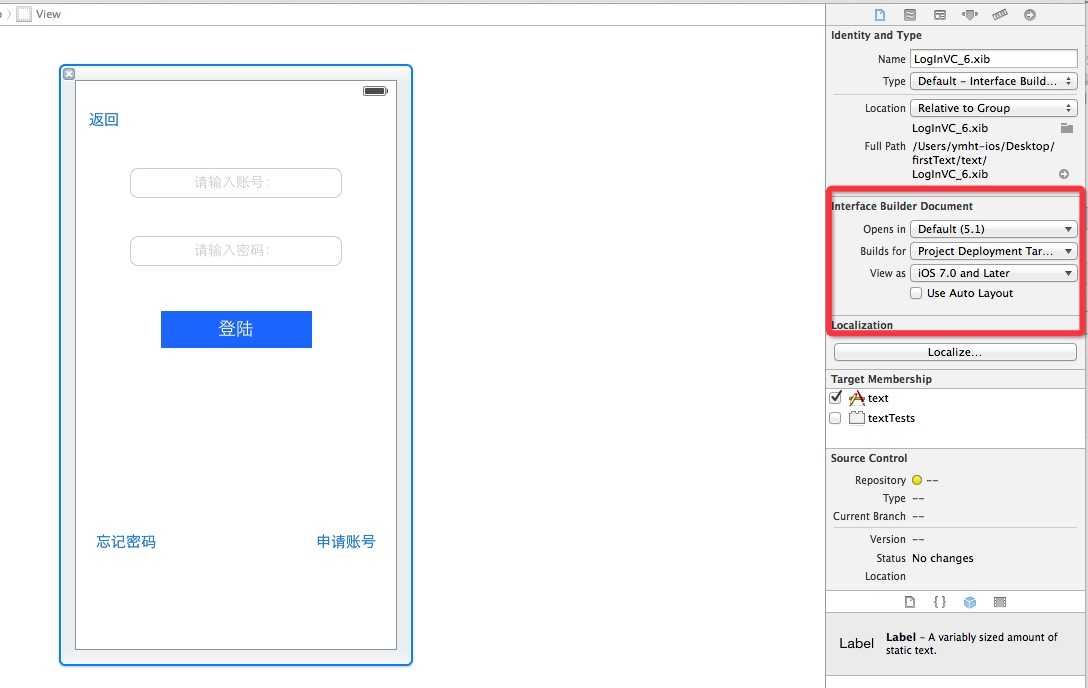Click the battery icon in canvas status bar
This screenshot has height=688, width=1088.
click(375, 91)
